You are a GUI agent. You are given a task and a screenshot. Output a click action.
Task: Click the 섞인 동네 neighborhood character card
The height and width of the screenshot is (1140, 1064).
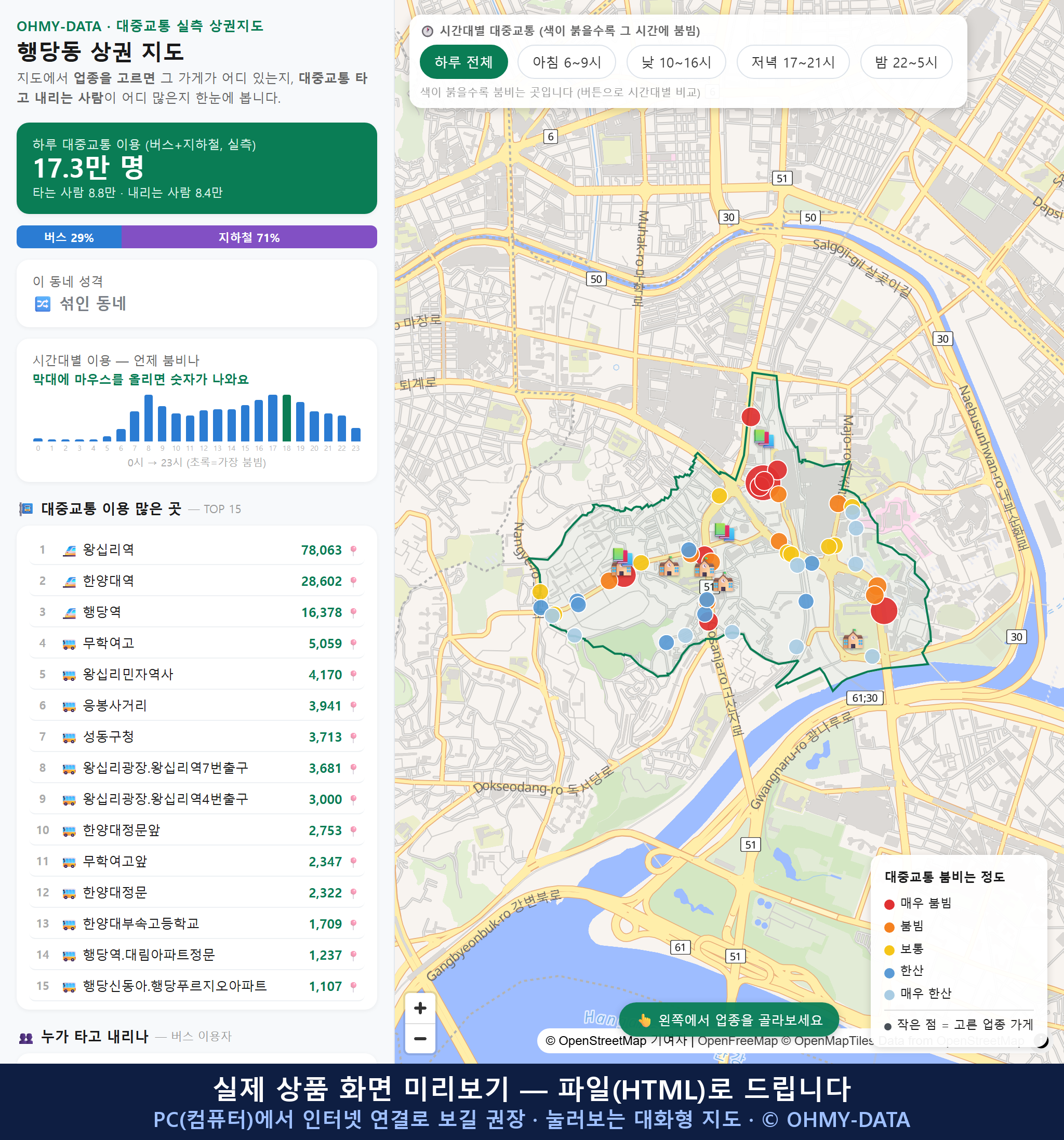[197, 293]
